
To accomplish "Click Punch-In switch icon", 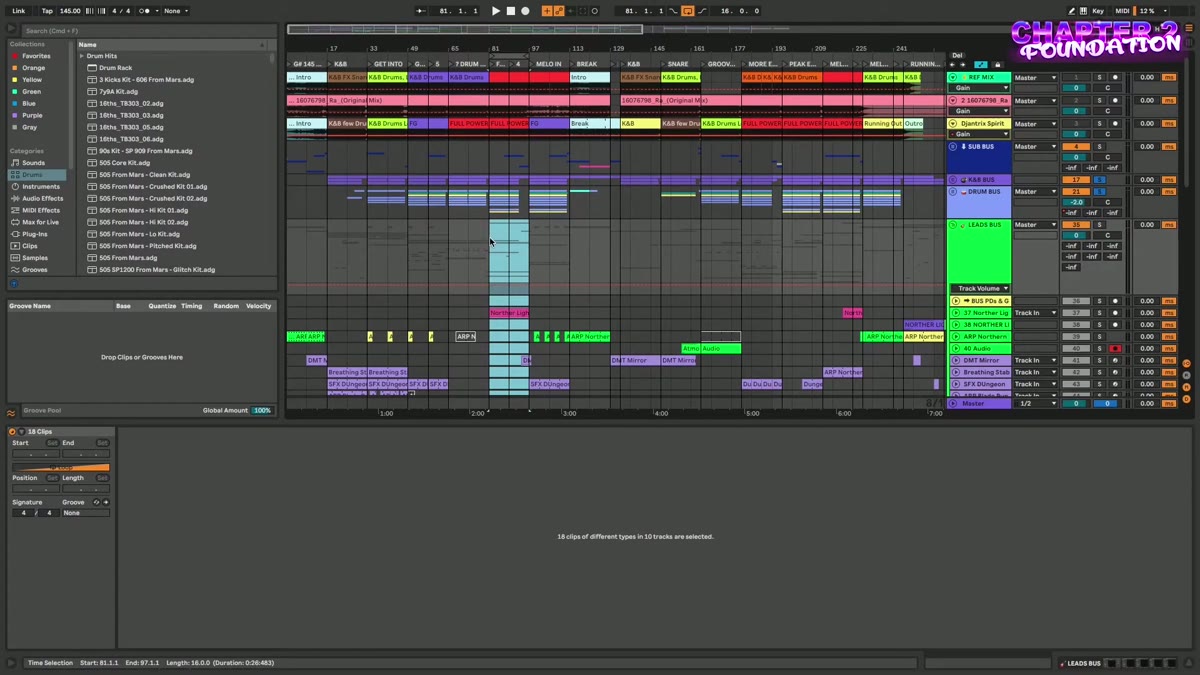I will pos(674,11).
